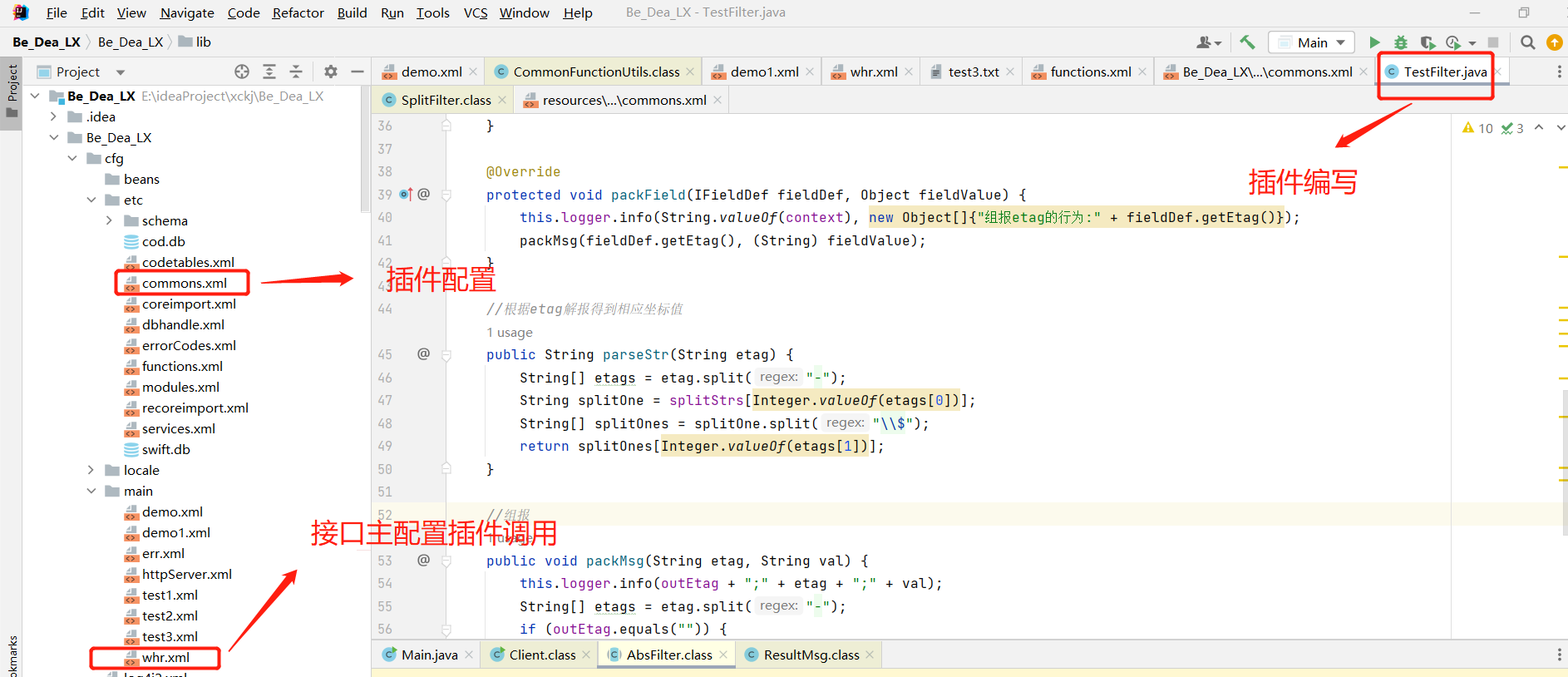Switch to the Main.java tab

coord(429,655)
